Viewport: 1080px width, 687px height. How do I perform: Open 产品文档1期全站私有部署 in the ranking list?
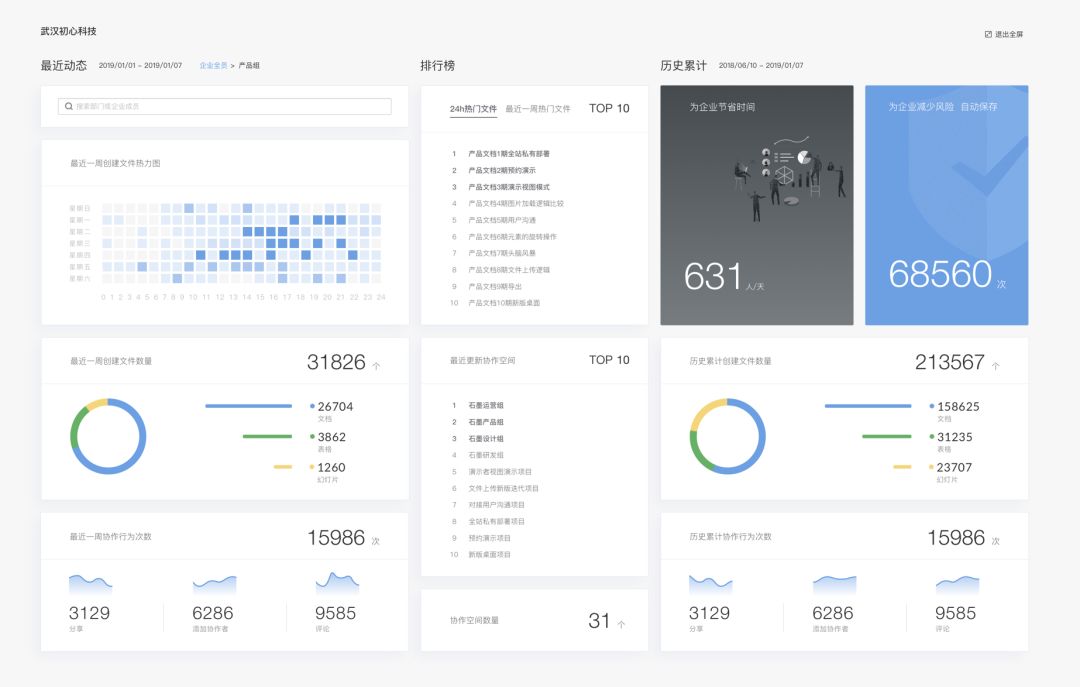tap(509, 154)
